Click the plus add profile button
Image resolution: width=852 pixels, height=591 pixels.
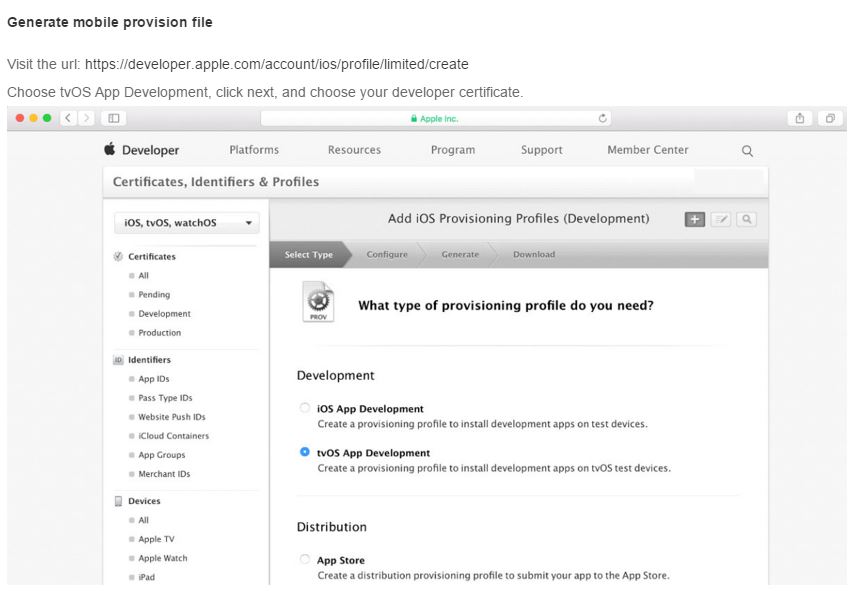pos(694,219)
